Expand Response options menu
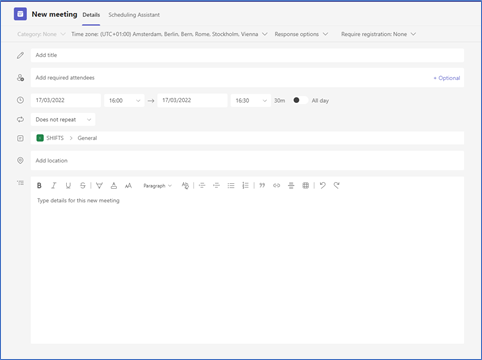Viewport: 482px width, 360px height. [x=301, y=34]
